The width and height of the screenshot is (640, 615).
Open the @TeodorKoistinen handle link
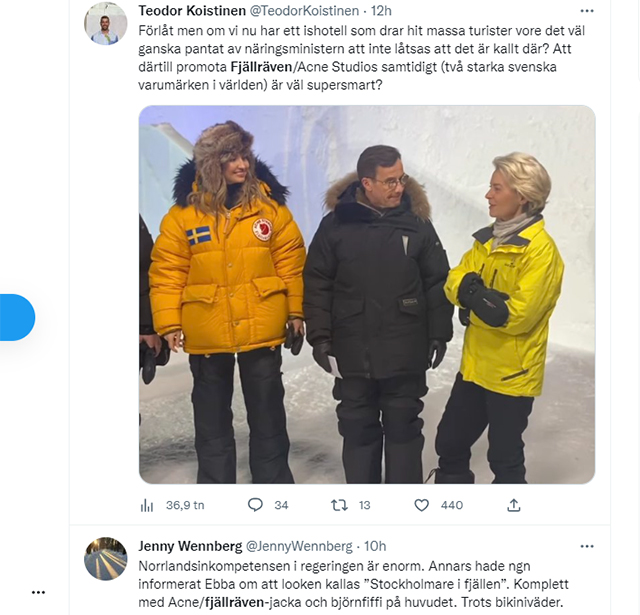pyautogui.click(x=304, y=10)
